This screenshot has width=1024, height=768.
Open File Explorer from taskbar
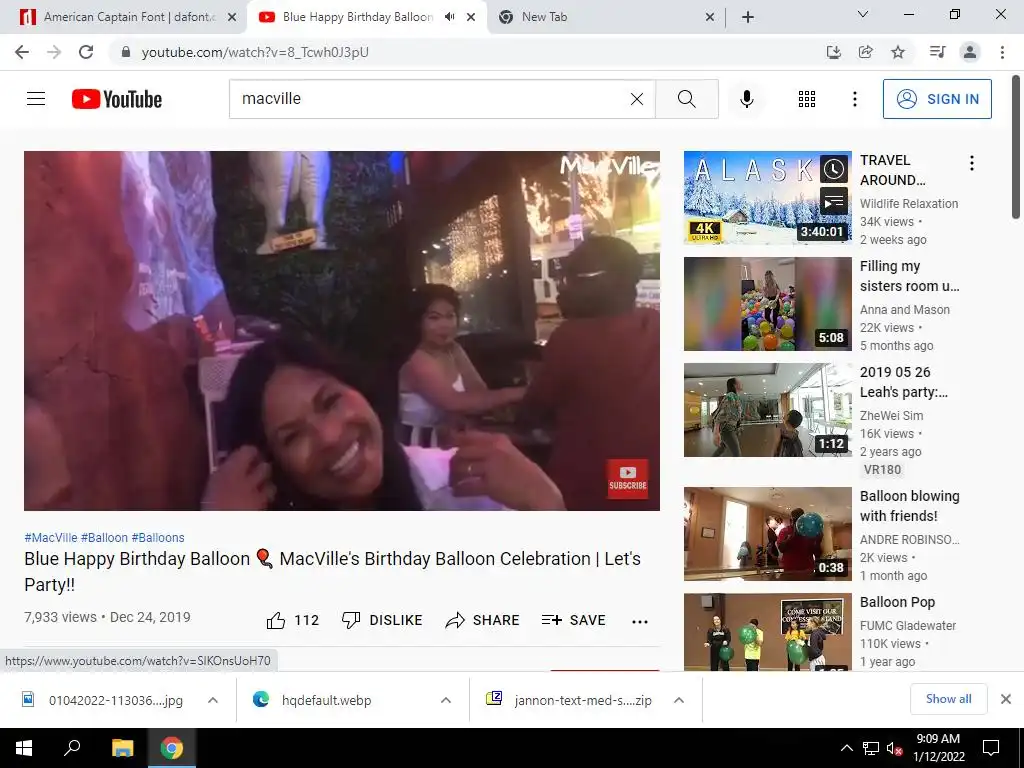(122, 748)
